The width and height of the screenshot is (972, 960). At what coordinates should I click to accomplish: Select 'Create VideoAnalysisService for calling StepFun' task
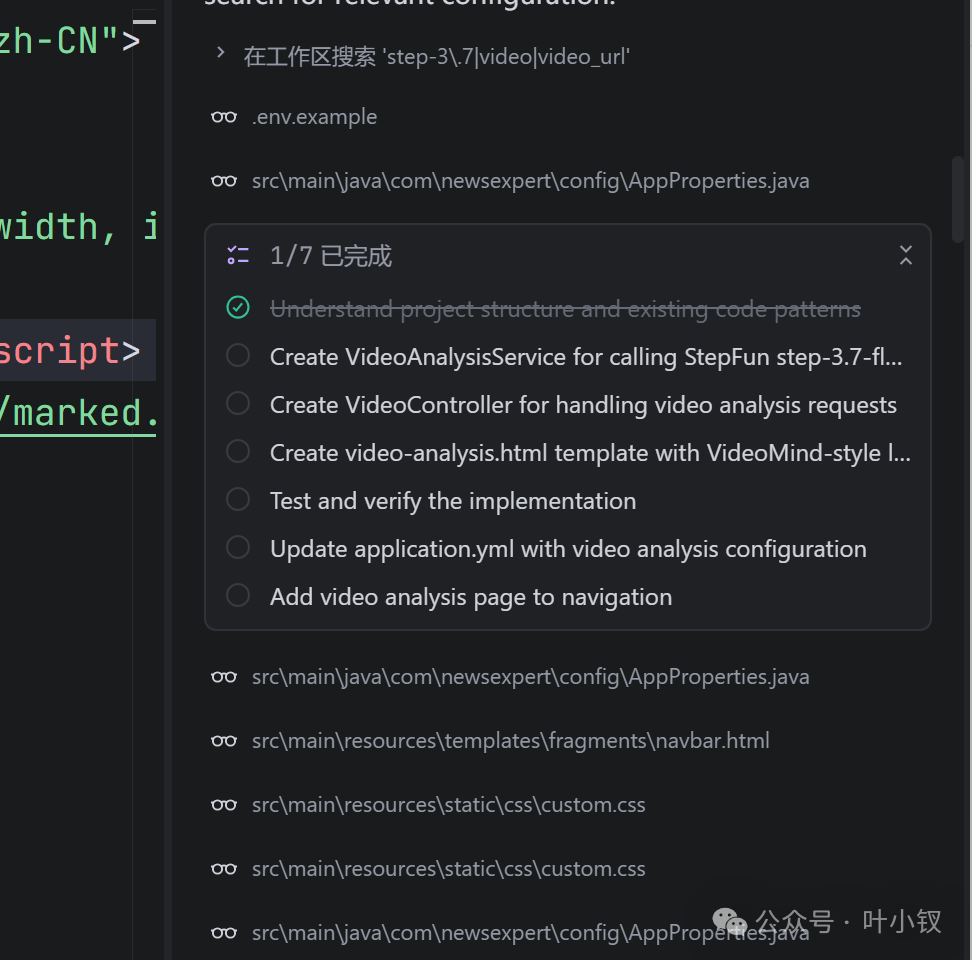click(586, 357)
